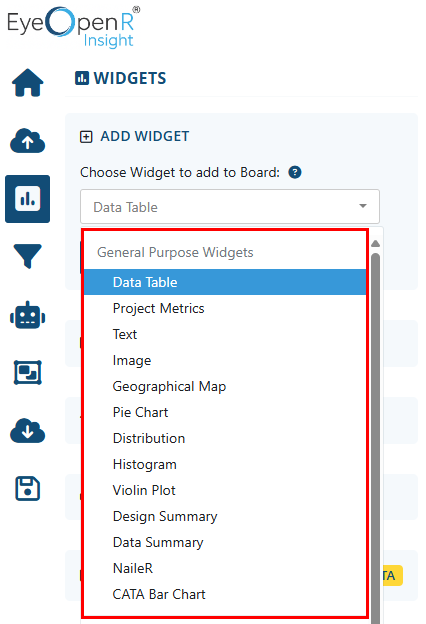
Task: Select the Widgets chart sidebar icon
Action: [27, 199]
